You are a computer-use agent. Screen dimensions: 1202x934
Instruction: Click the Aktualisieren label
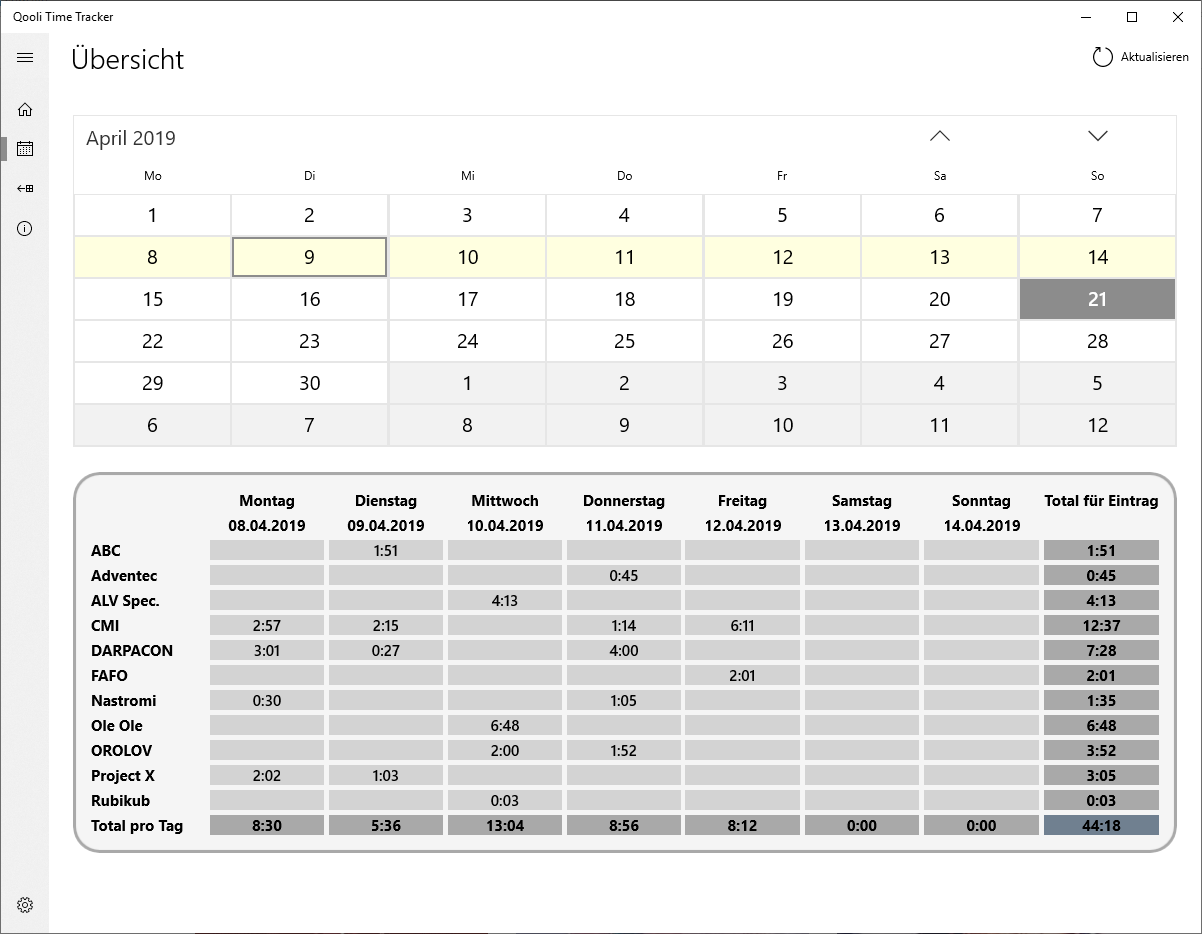click(1154, 57)
